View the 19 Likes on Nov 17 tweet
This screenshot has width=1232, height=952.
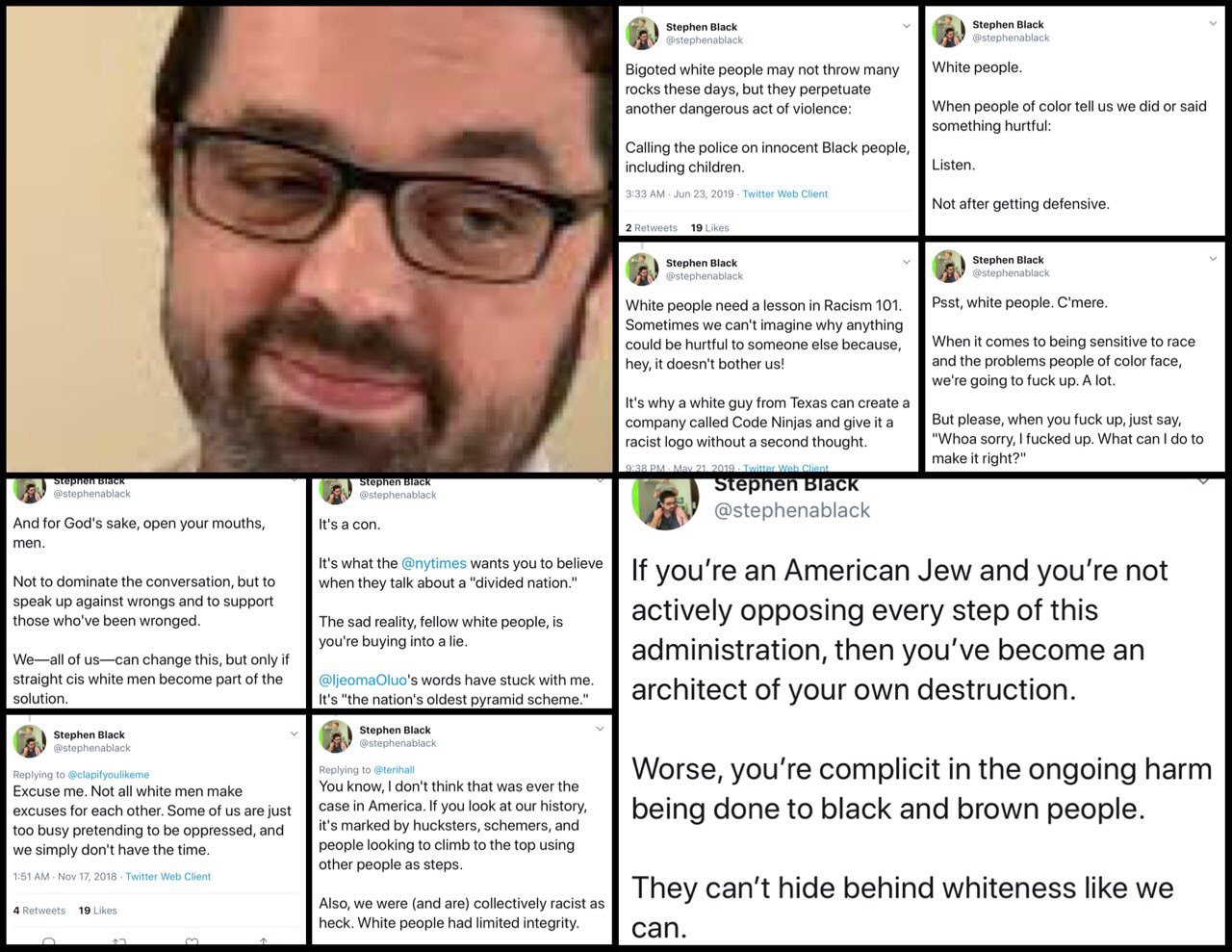(97, 911)
